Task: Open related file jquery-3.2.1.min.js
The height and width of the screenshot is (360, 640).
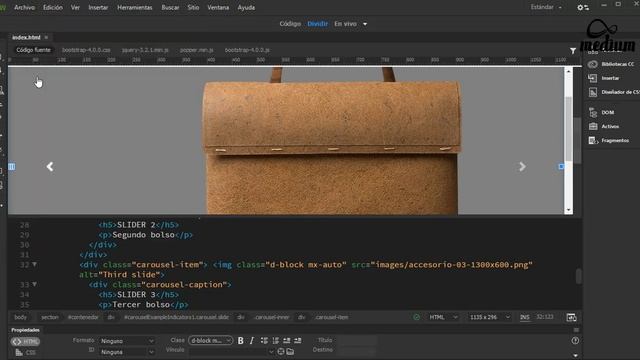Action: (145, 50)
